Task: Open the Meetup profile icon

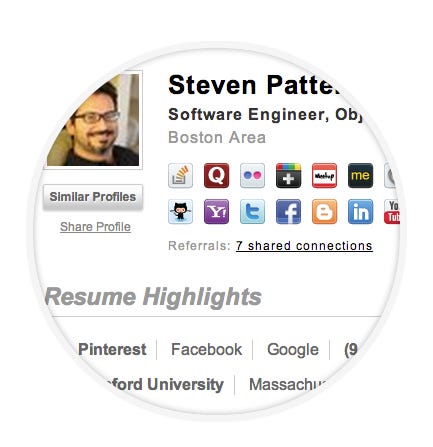Action: pos(324,175)
